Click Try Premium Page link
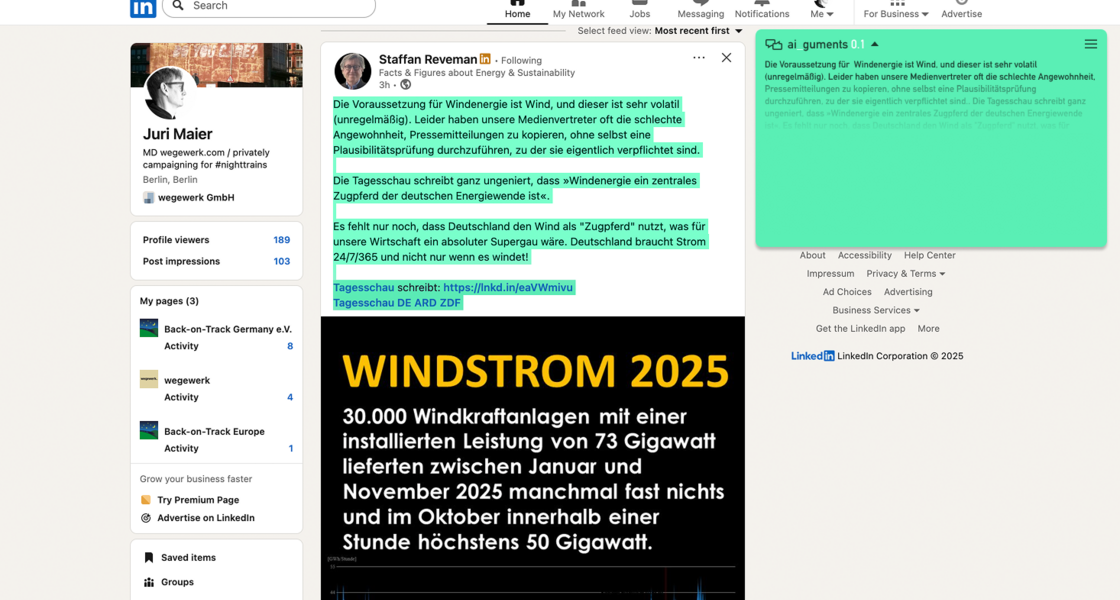This screenshot has width=1120, height=600. pyautogui.click(x=197, y=500)
